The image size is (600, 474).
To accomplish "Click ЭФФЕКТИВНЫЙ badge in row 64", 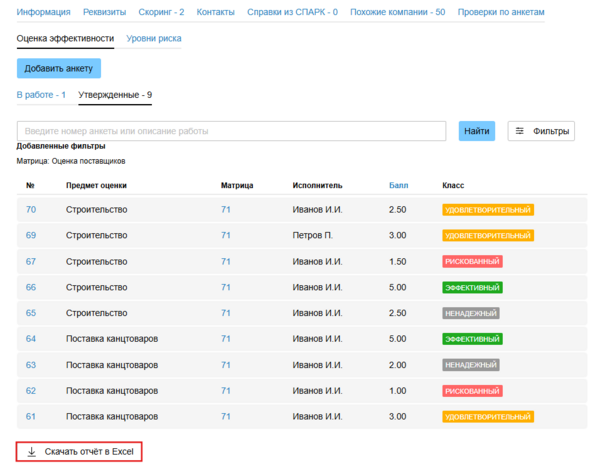I will [472, 339].
